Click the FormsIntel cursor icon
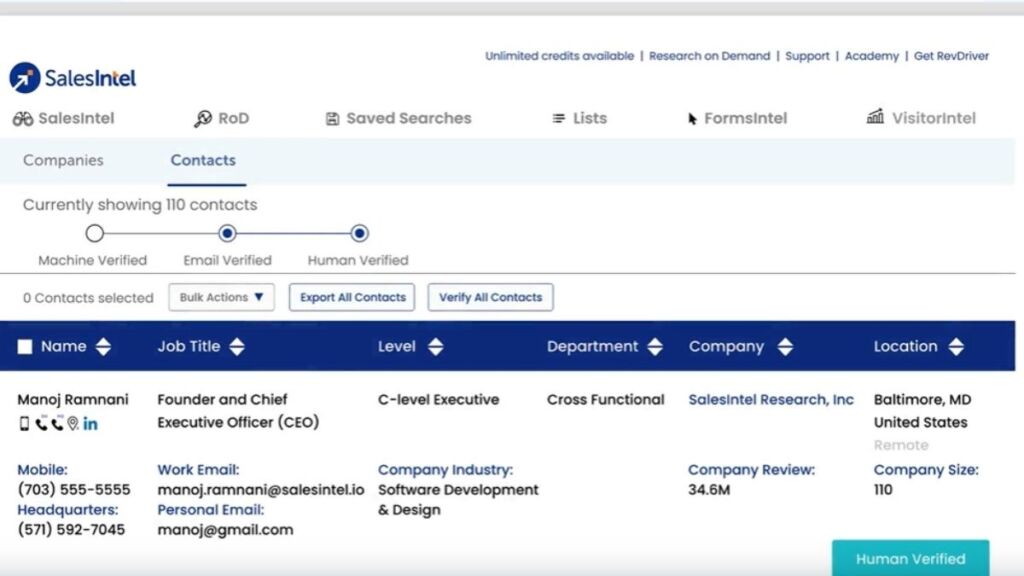 692,118
